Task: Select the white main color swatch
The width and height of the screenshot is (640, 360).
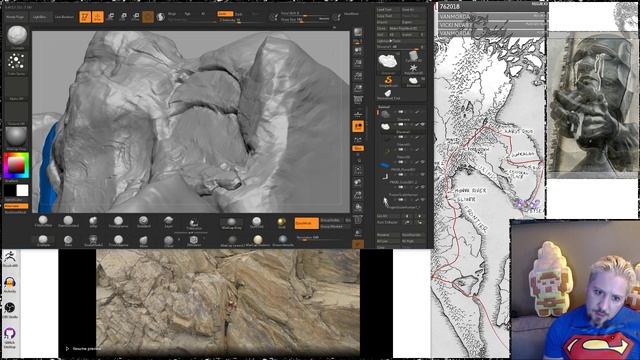Action: click(22, 190)
